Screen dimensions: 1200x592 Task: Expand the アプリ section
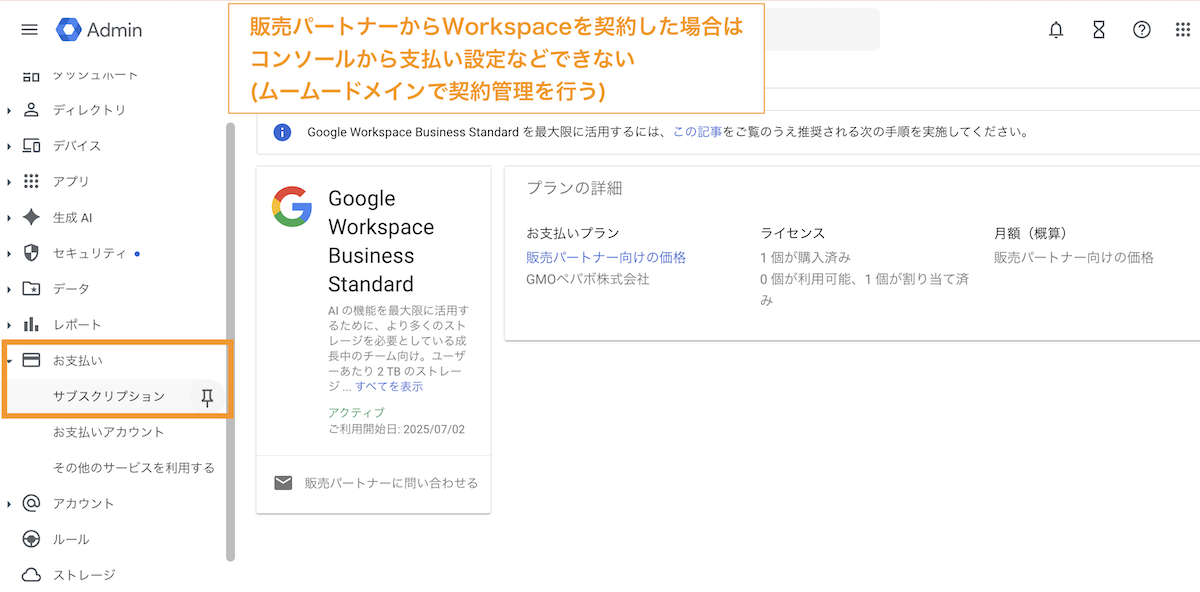coord(9,182)
